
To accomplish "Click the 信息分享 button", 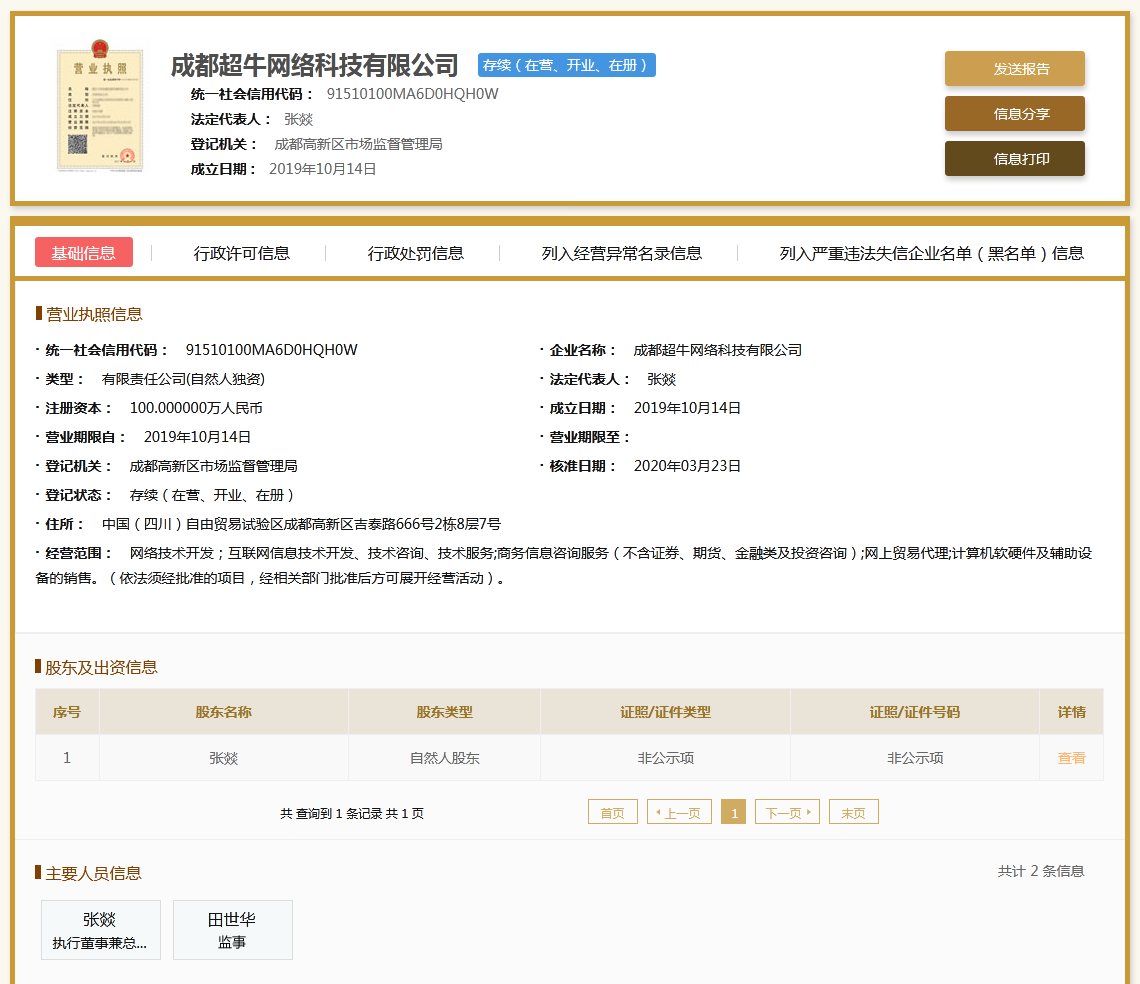I will point(1014,114).
